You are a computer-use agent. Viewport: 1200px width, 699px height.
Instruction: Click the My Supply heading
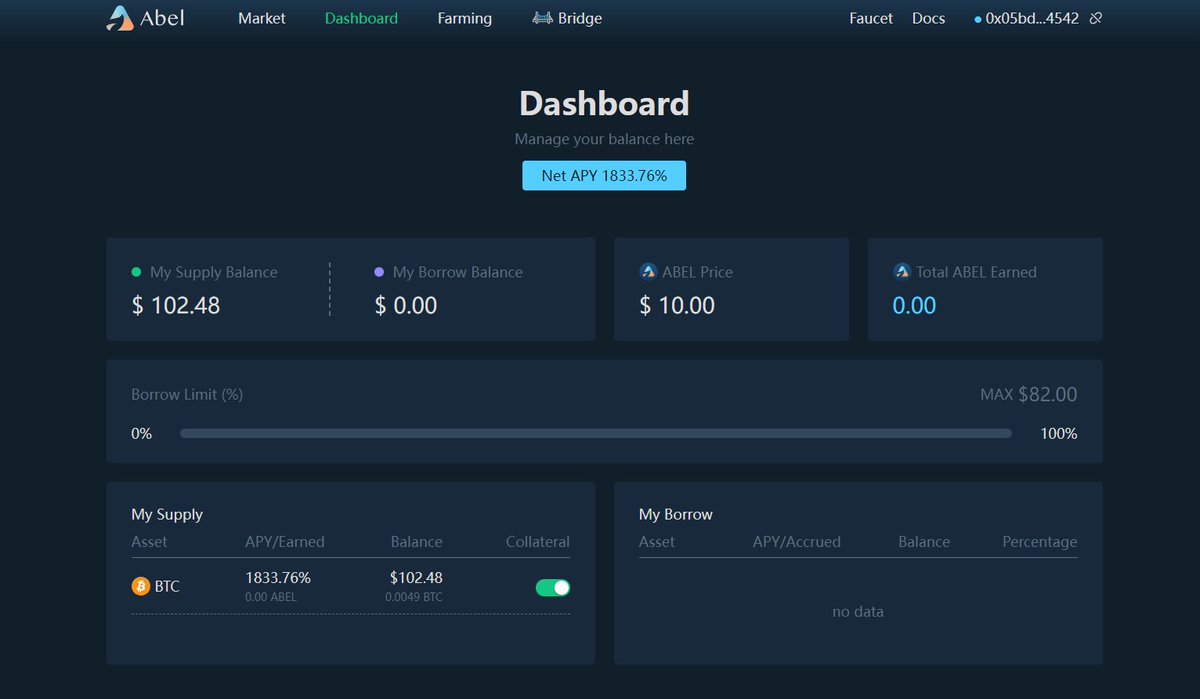coord(167,514)
